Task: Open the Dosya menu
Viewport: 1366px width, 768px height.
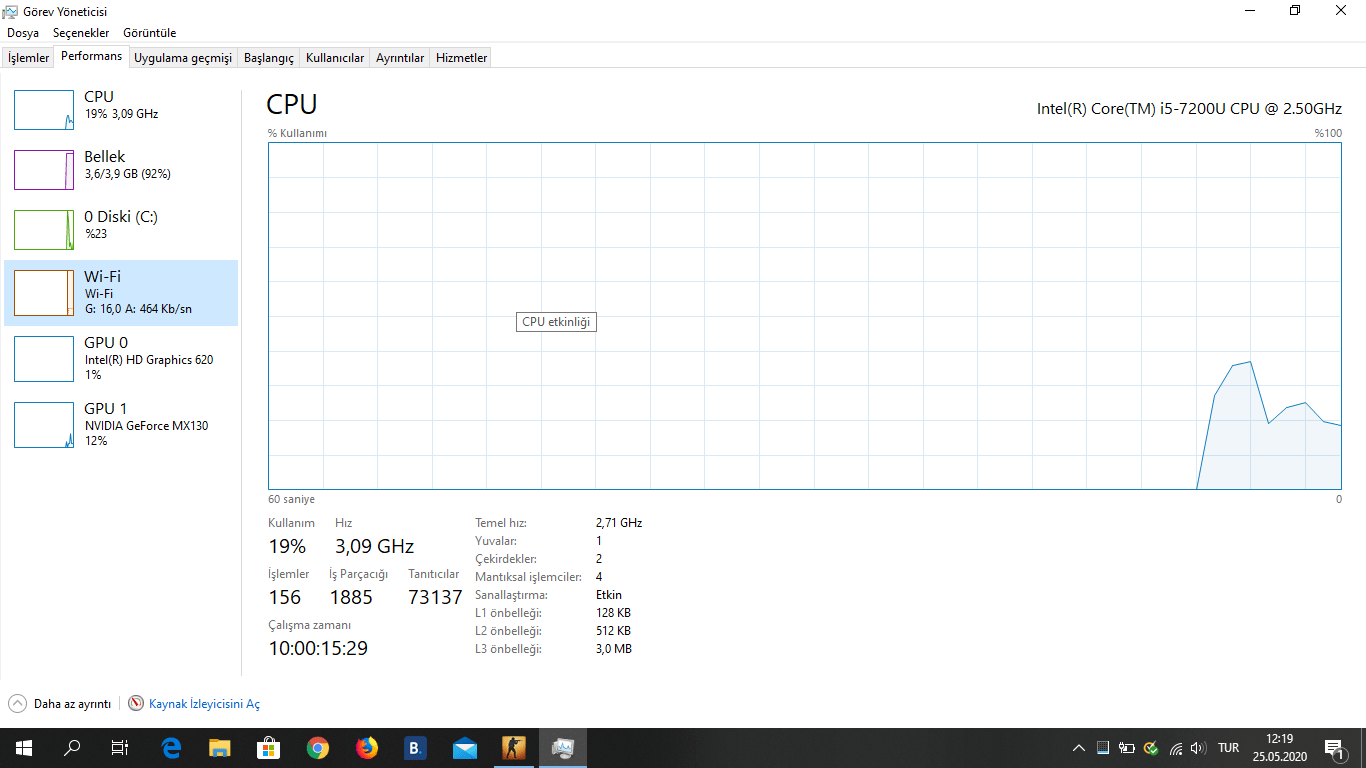Action: click(x=23, y=33)
